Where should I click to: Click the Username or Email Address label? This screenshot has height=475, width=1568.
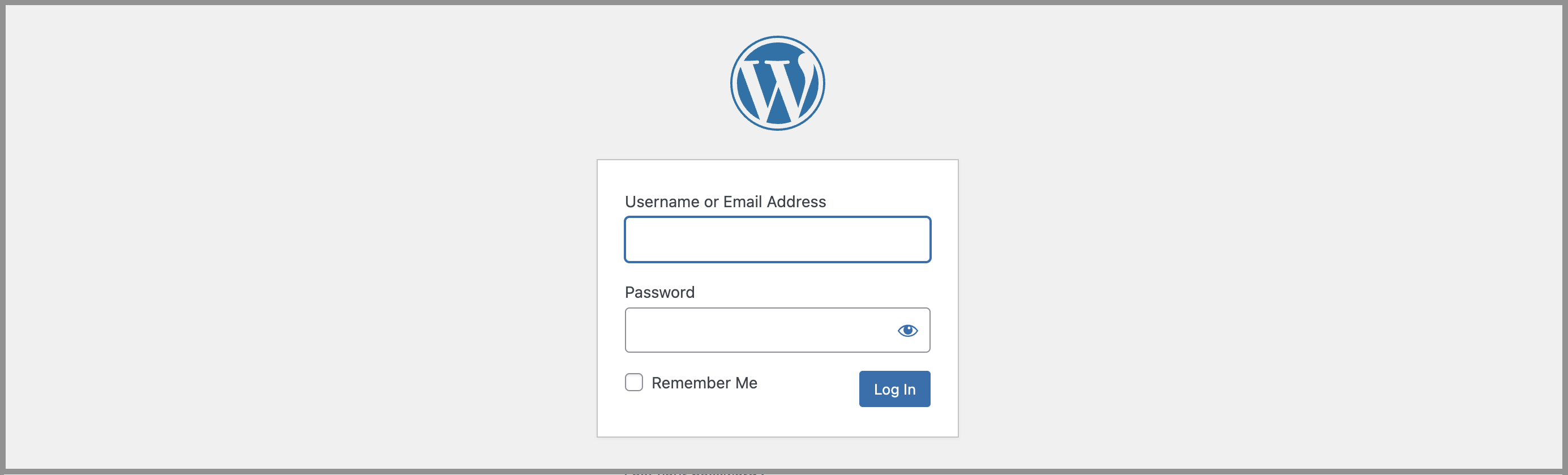pyautogui.click(x=725, y=202)
